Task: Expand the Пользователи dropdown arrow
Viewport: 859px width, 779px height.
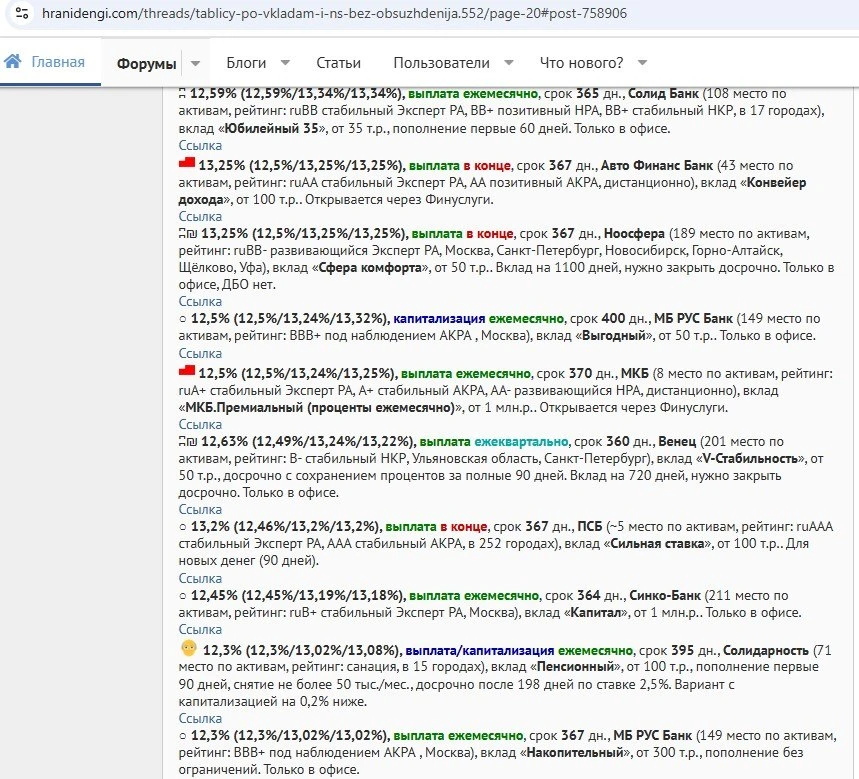Action: [x=509, y=62]
